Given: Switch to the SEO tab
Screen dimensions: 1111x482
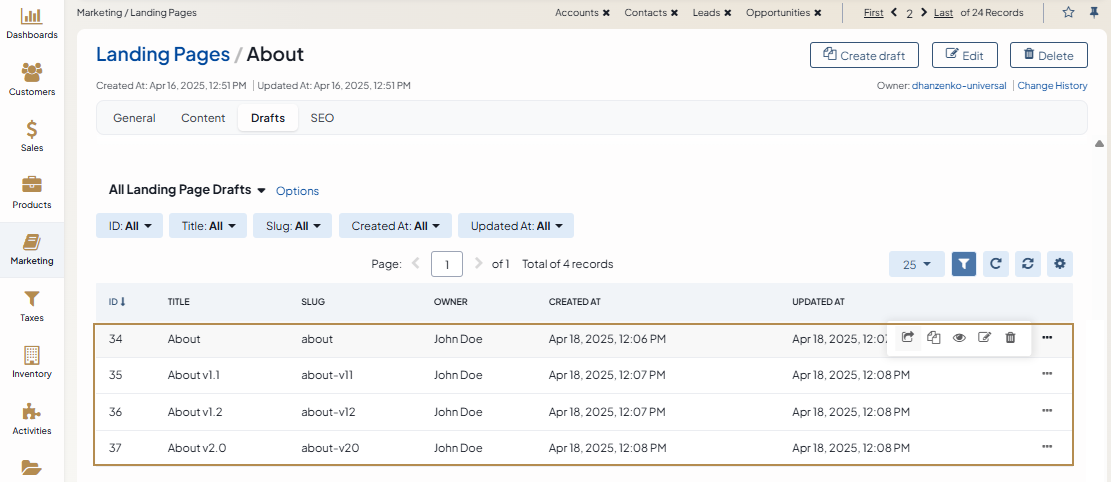Looking at the screenshot, I should click(x=322, y=118).
